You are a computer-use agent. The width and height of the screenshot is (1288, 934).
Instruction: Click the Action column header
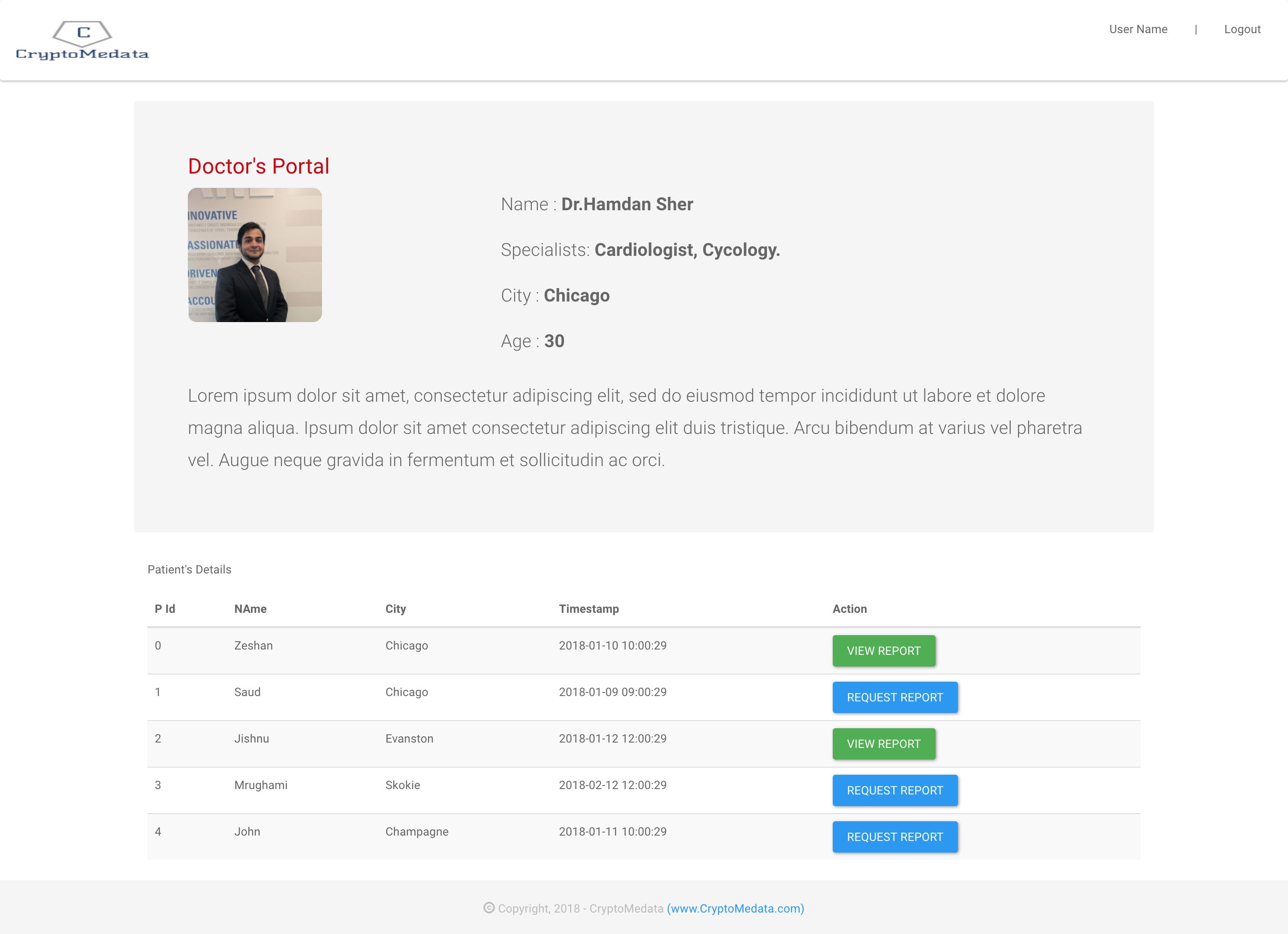(849, 609)
